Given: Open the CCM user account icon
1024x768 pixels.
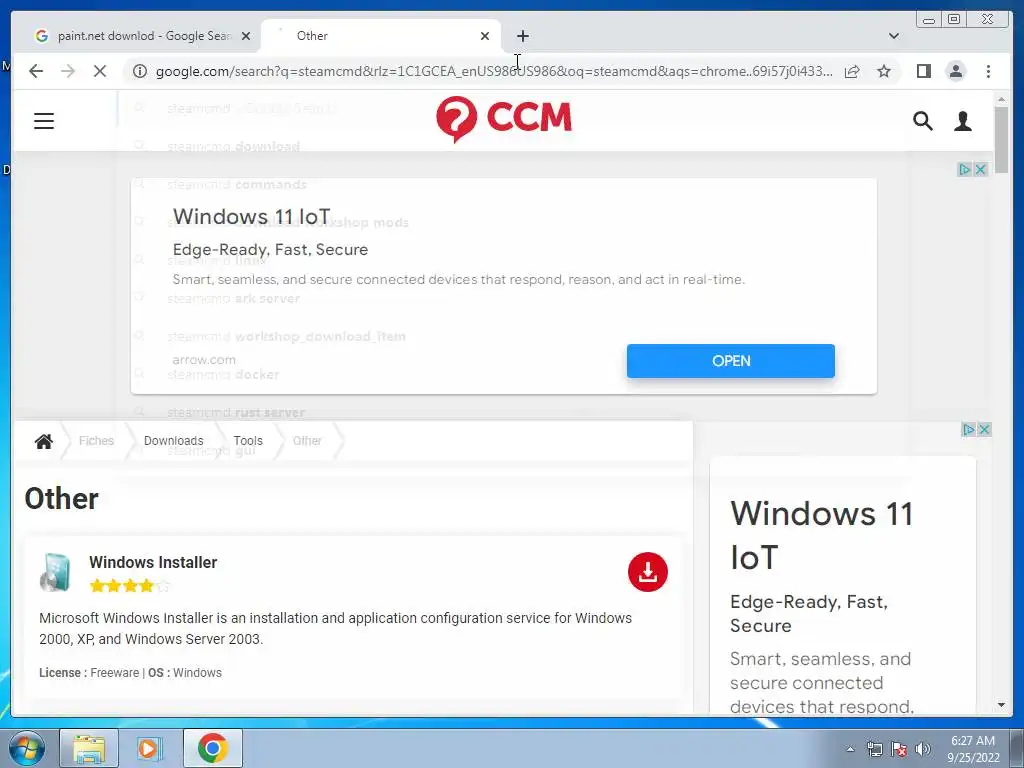Looking at the screenshot, I should pos(963,121).
